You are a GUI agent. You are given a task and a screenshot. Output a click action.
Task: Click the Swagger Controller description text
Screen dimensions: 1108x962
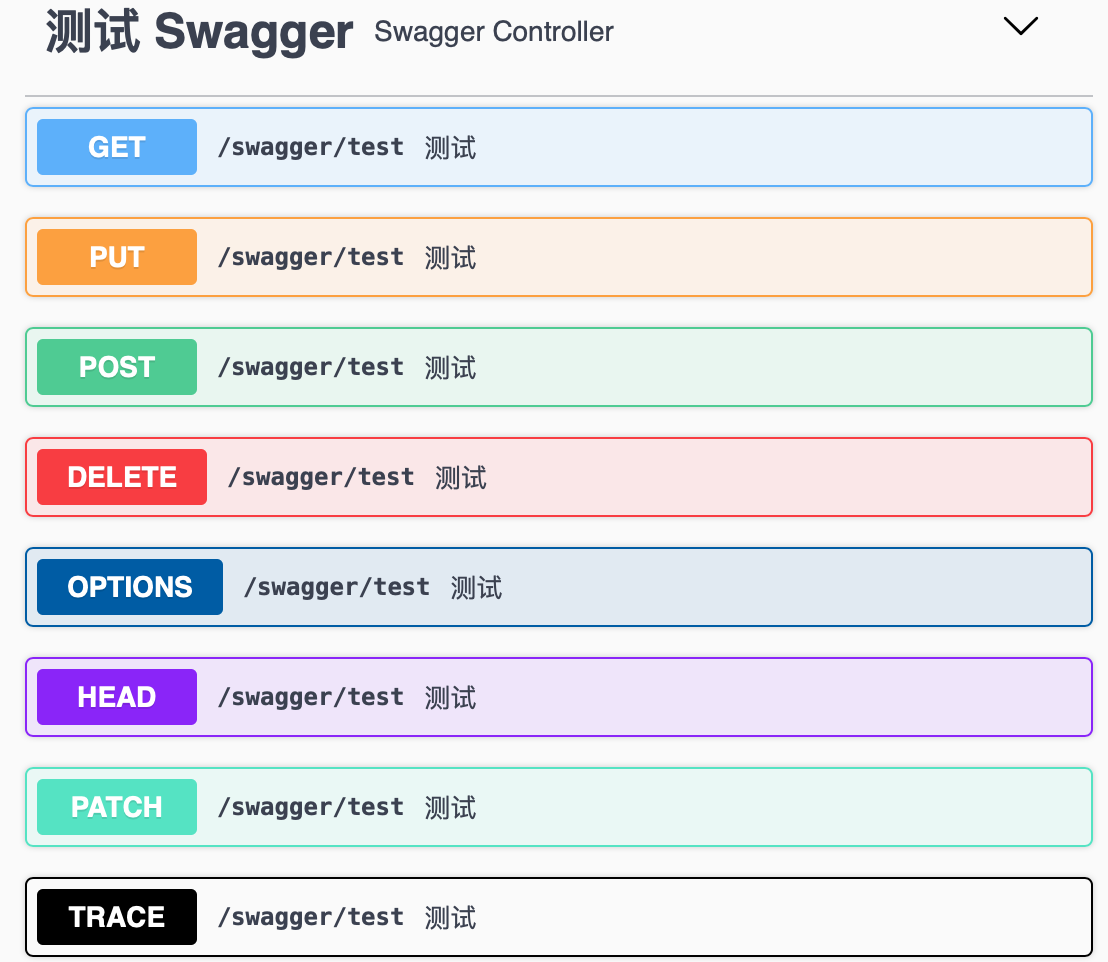(x=493, y=32)
